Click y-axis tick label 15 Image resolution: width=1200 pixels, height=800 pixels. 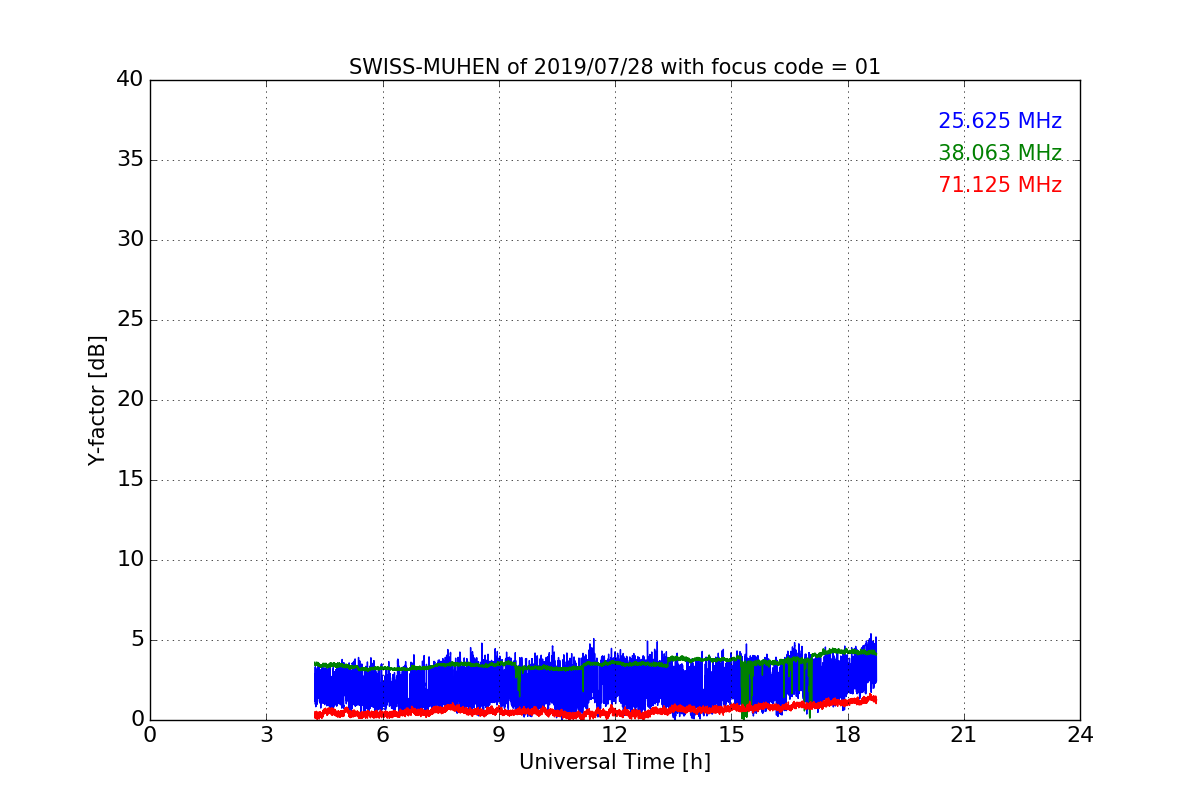point(130,480)
